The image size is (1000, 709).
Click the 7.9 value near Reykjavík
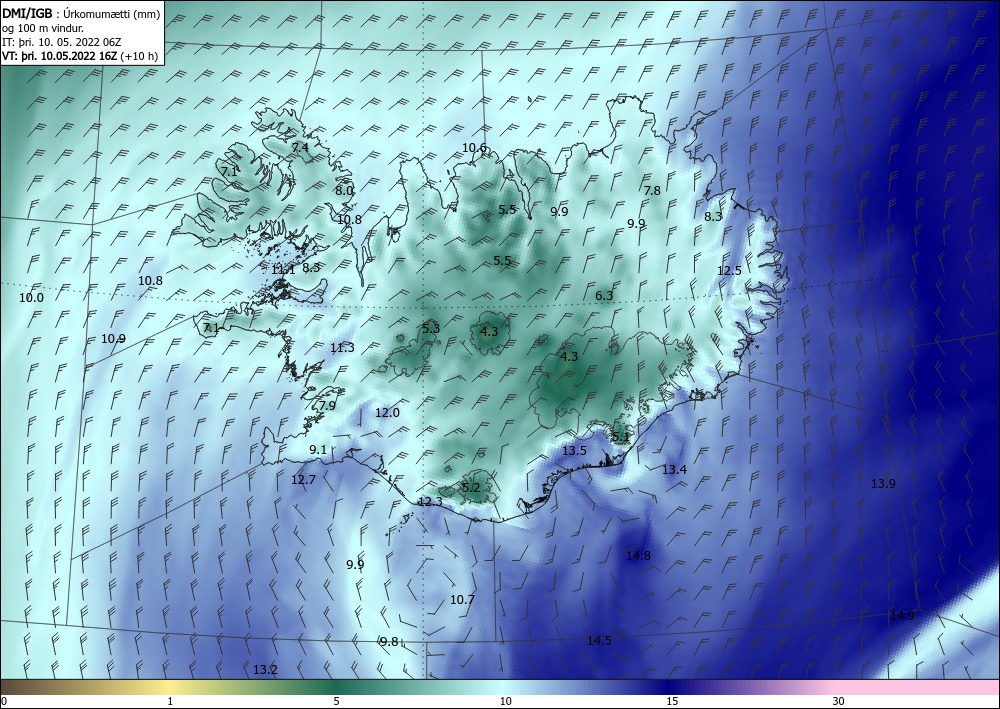click(x=327, y=406)
